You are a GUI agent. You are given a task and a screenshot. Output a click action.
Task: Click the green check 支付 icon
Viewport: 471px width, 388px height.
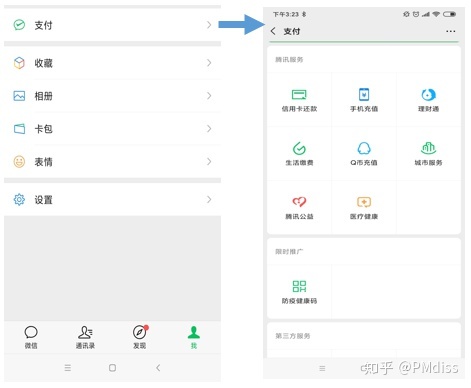click(19, 25)
